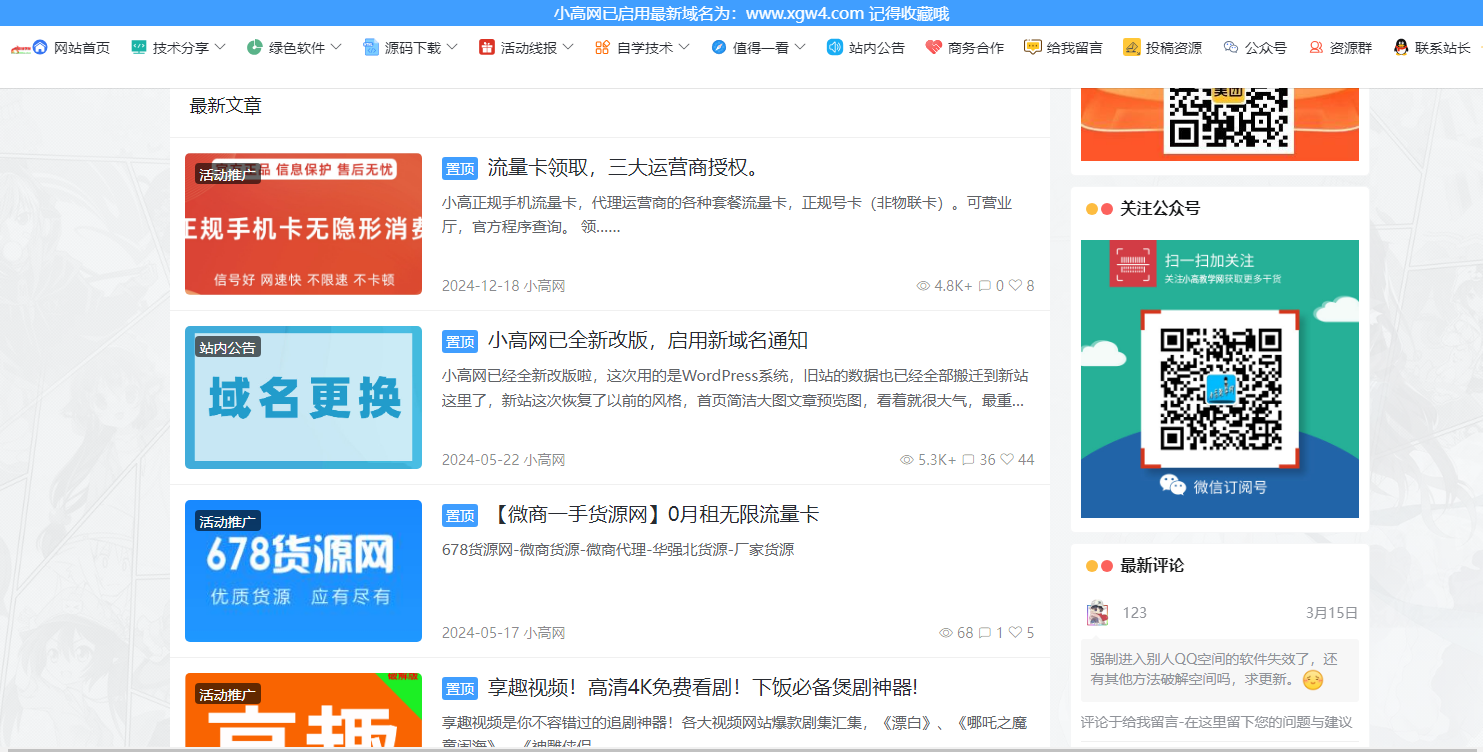Screen dimensions: 1483x752
Task: Click the 联系站长 person icon
Action: [x=1400, y=46]
